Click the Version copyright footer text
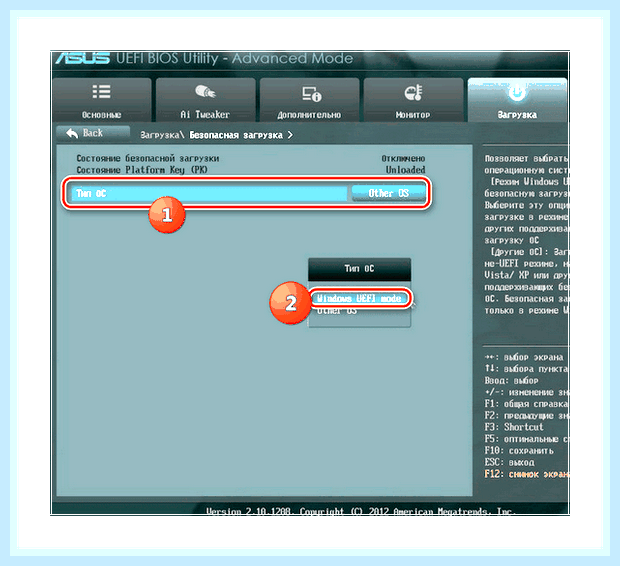 pyautogui.click(x=360, y=511)
